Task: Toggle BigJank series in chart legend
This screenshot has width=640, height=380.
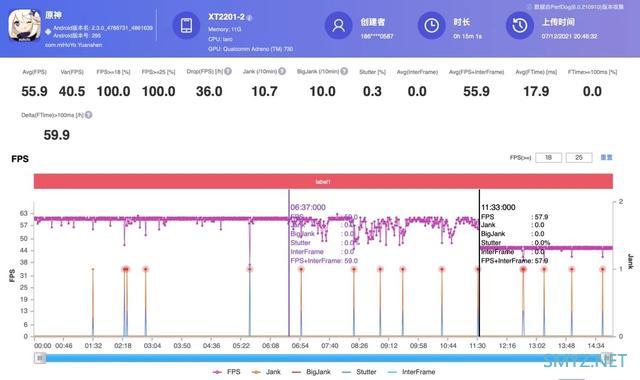Action: [311, 372]
